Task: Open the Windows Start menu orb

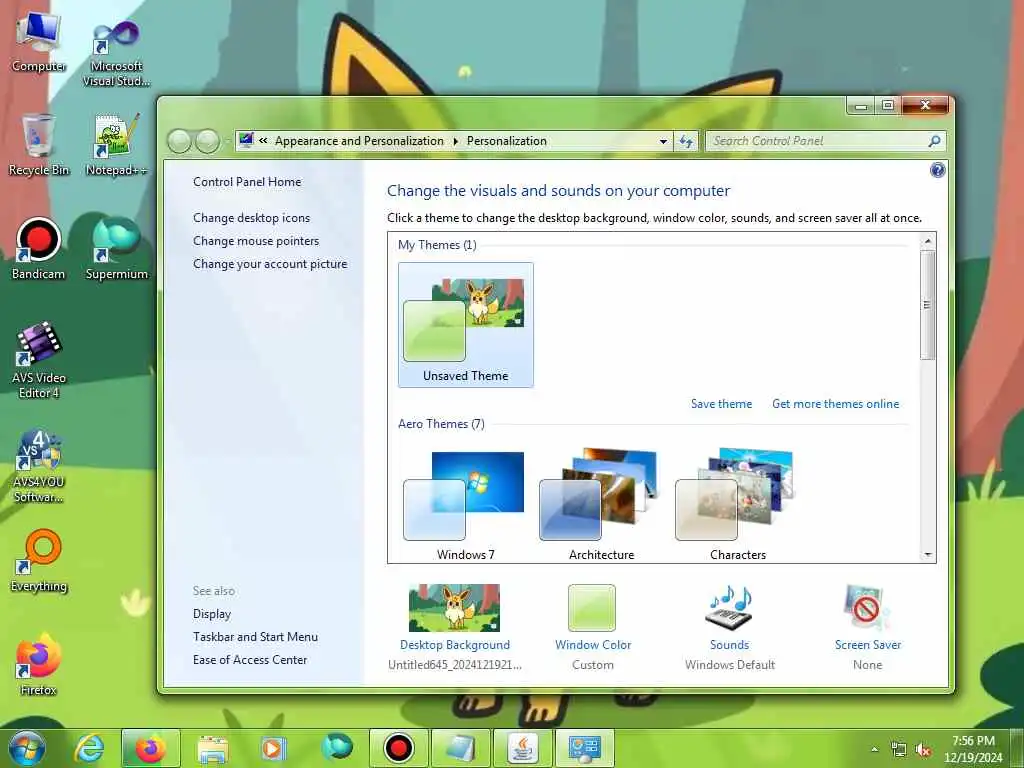Action: click(x=27, y=748)
